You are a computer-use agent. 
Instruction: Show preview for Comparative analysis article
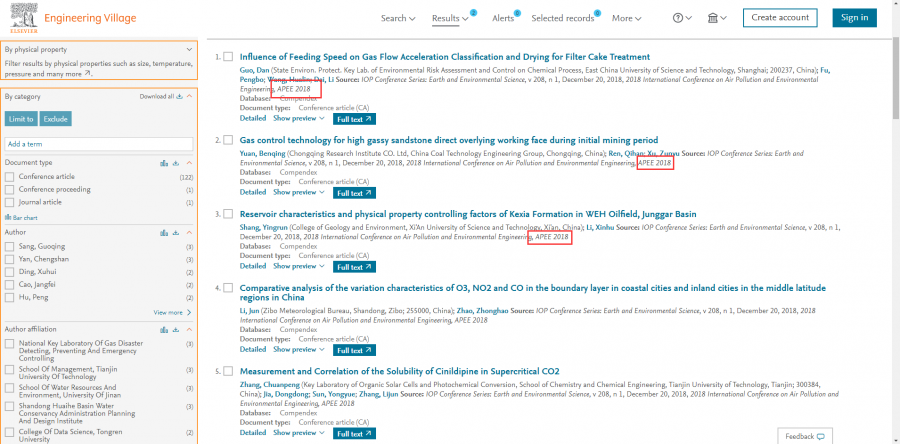(298, 349)
